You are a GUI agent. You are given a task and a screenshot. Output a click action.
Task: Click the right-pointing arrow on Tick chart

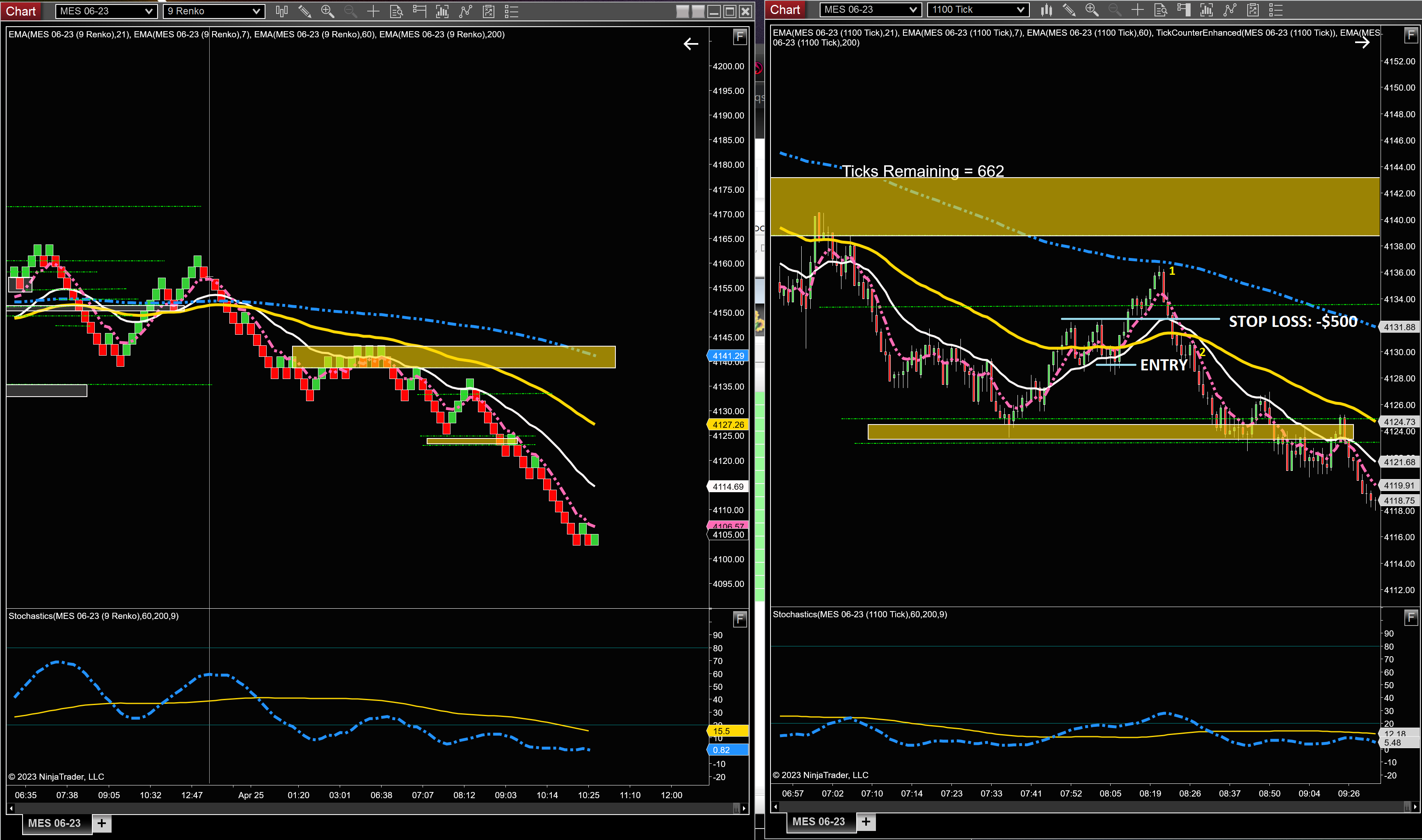1362,43
